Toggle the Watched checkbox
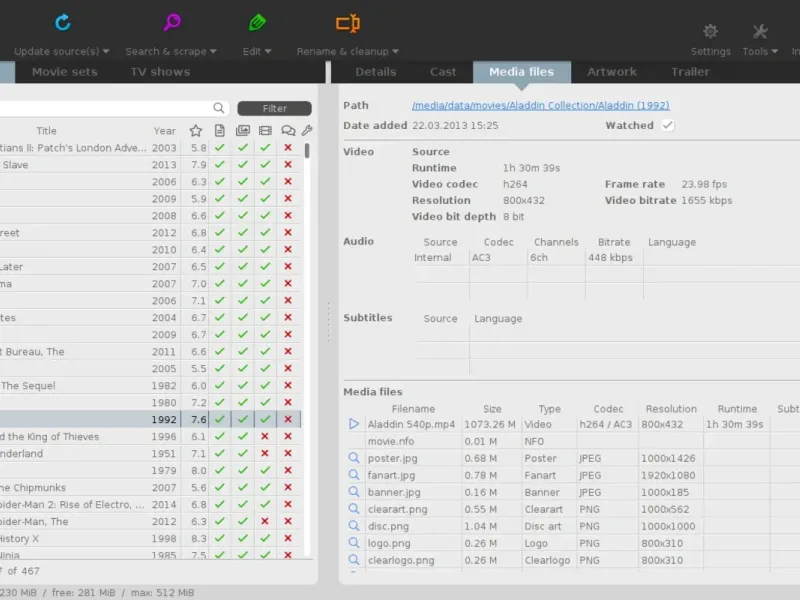The width and height of the screenshot is (800, 600). point(667,126)
